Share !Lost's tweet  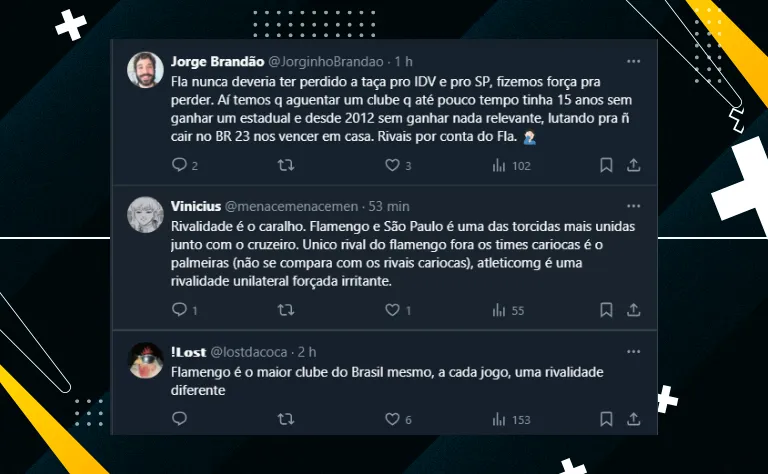(x=633, y=419)
